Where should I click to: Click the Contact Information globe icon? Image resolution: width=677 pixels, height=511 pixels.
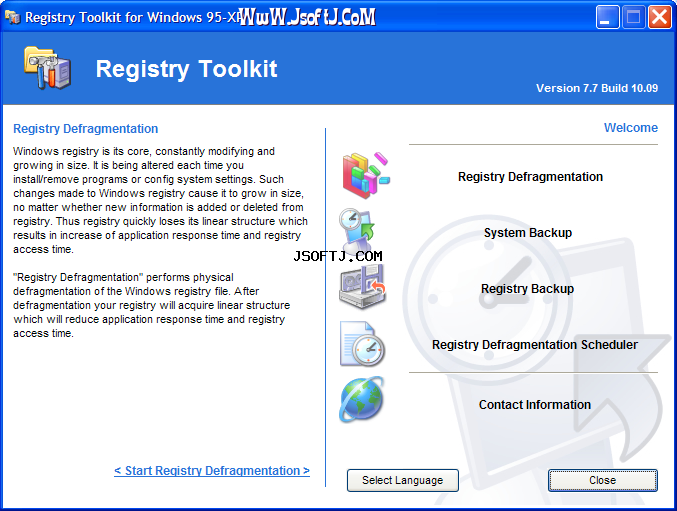362,399
